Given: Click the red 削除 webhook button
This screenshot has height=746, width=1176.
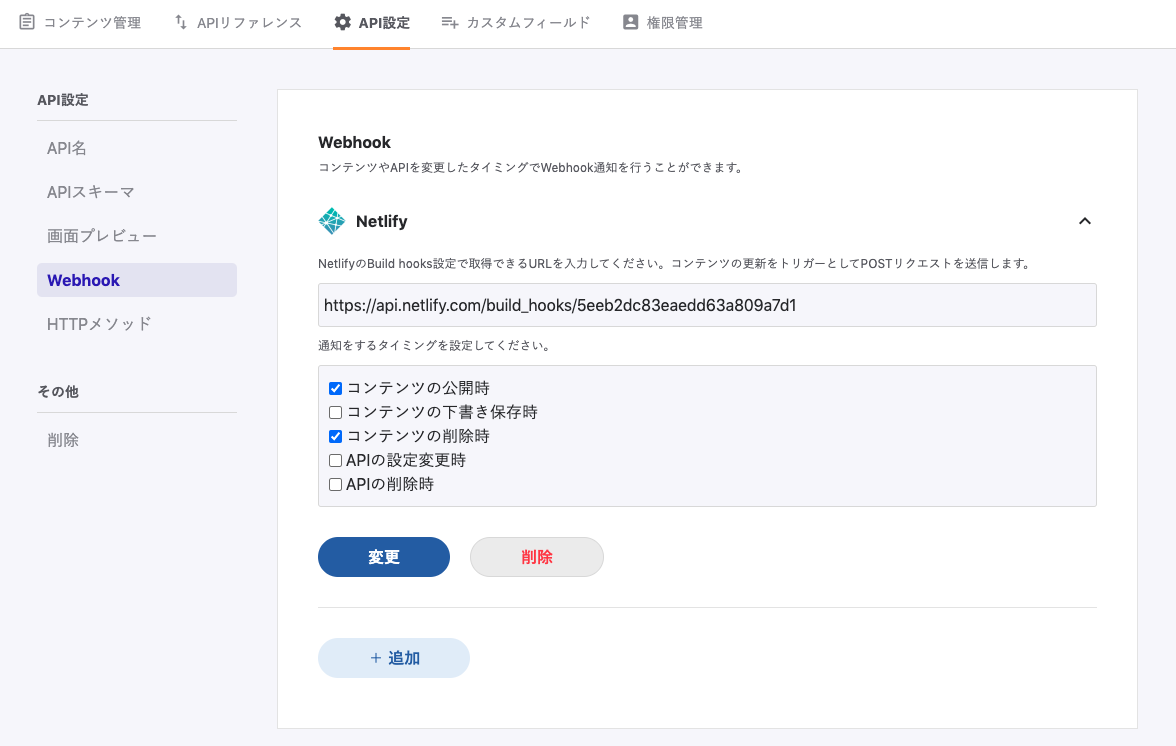Looking at the screenshot, I should pyautogui.click(x=537, y=557).
